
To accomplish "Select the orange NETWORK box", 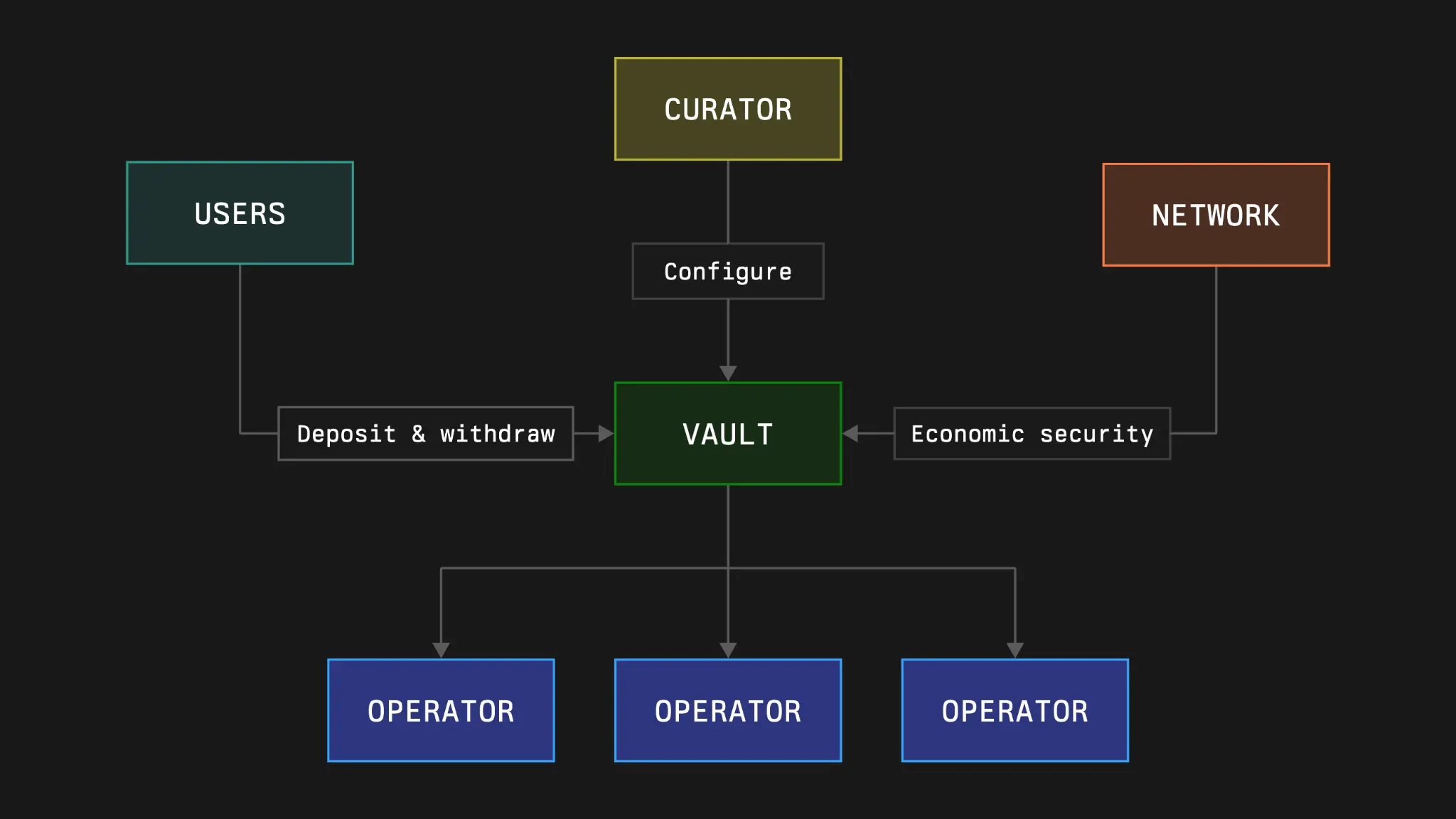I will pyautogui.click(x=1216, y=215).
